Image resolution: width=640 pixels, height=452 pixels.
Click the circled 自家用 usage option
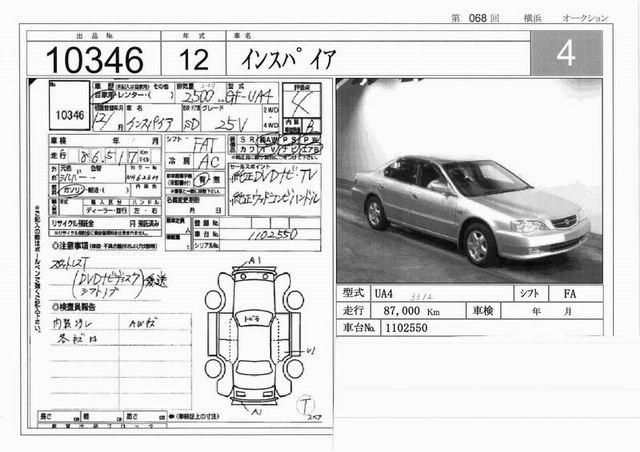pos(103,96)
